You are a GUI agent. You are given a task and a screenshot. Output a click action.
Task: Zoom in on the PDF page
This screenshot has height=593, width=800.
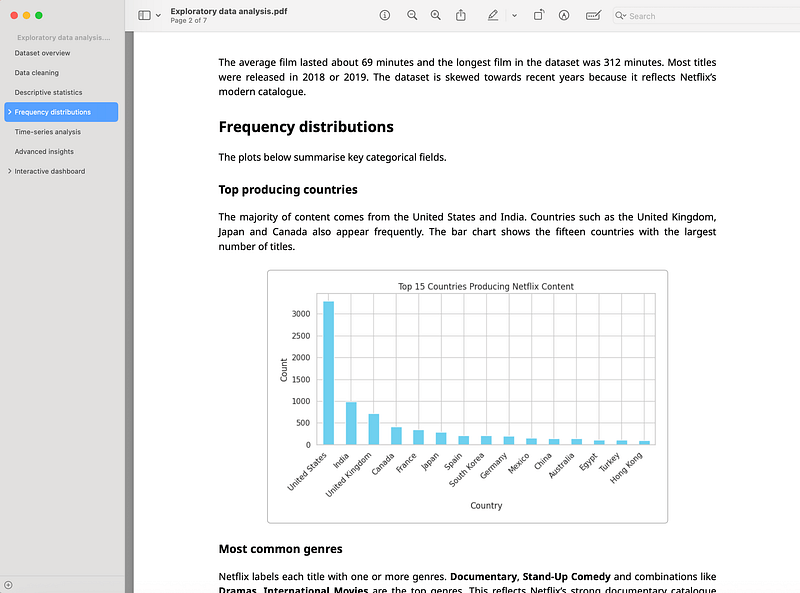click(435, 15)
